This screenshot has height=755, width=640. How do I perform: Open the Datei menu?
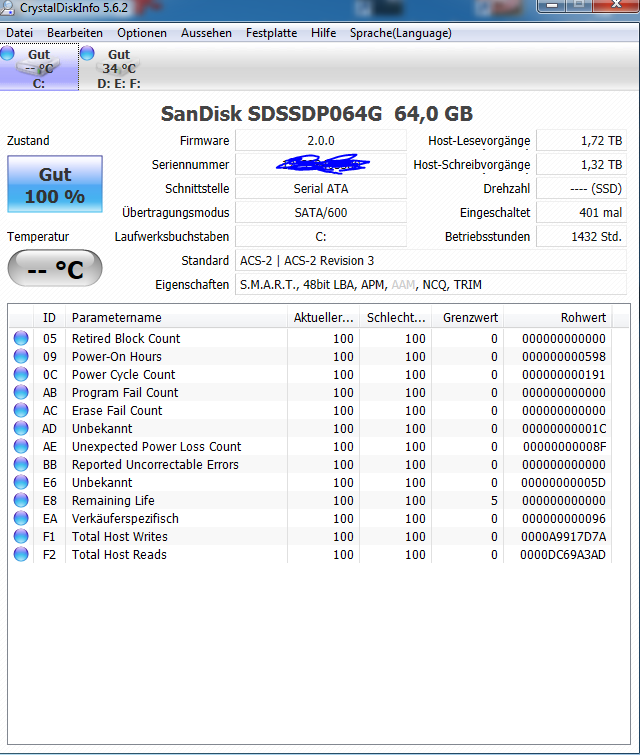coord(19,33)
